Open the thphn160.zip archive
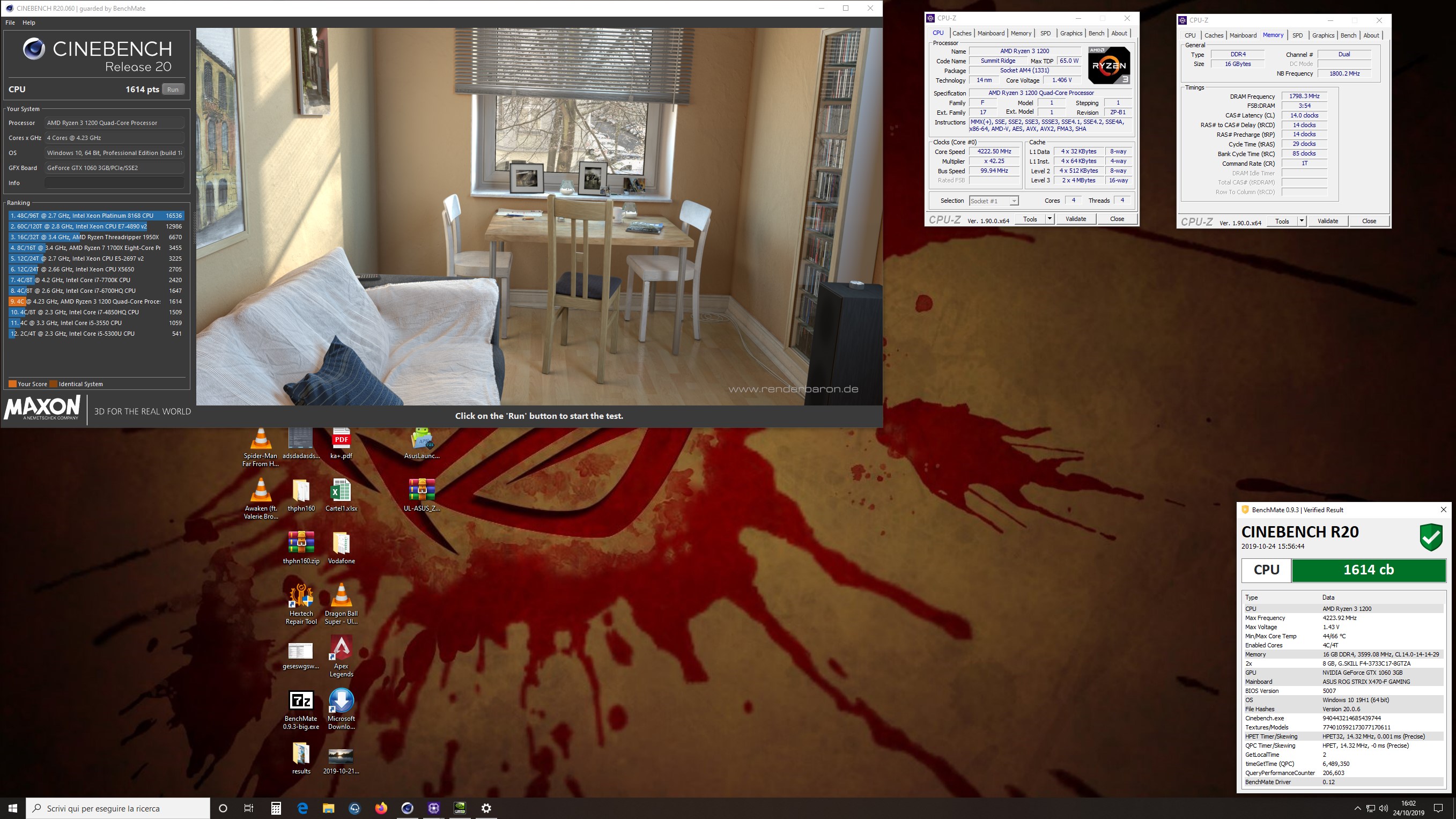 pyautogui.click(x=301, y=546)
